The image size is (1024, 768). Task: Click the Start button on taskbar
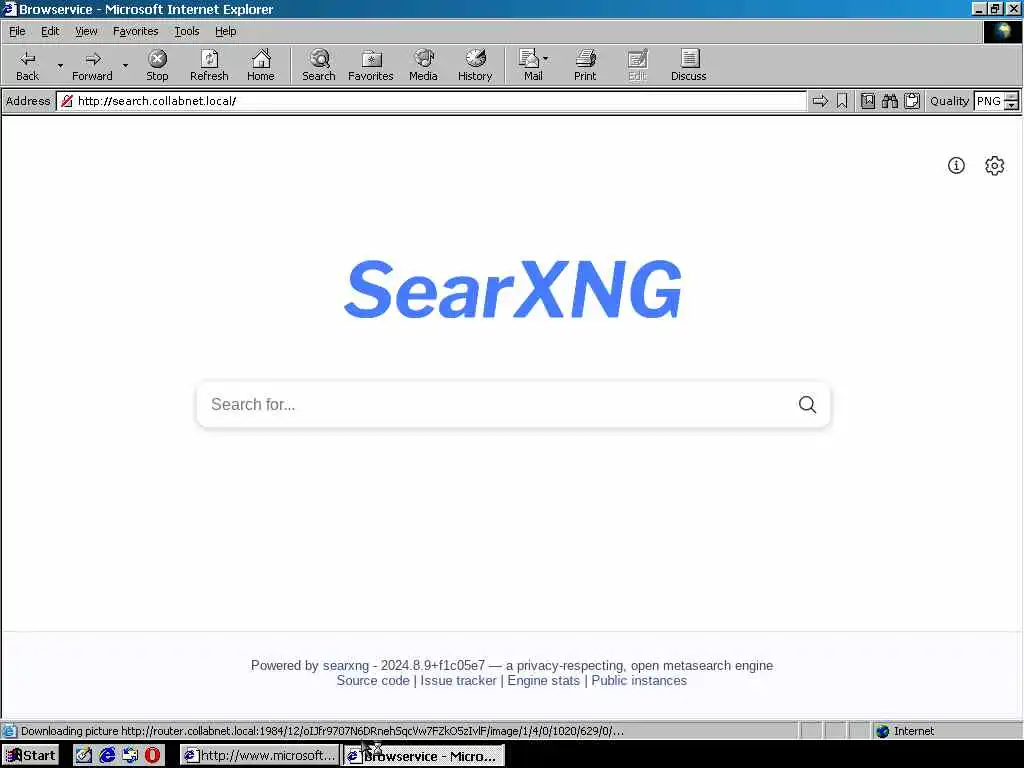[x=31, y=756]
